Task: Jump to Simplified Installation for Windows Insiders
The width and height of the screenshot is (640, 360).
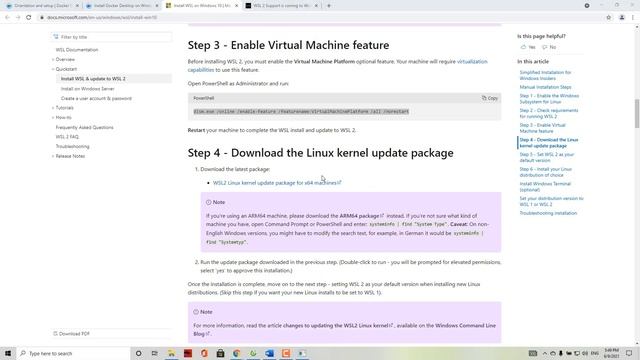Action: pos(545,76)
